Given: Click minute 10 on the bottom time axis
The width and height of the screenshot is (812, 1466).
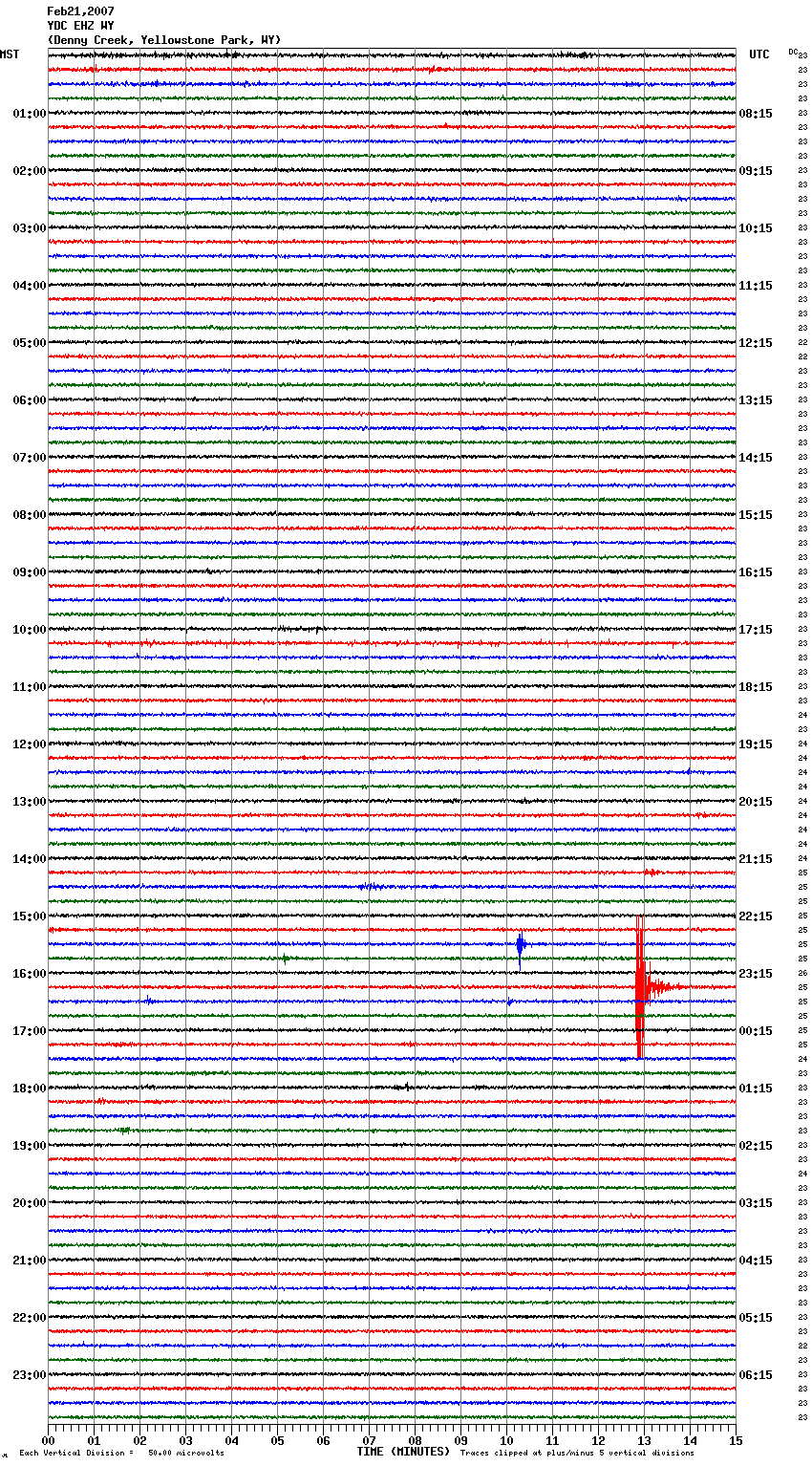Looking at the screenshot, I should 506,1440.
